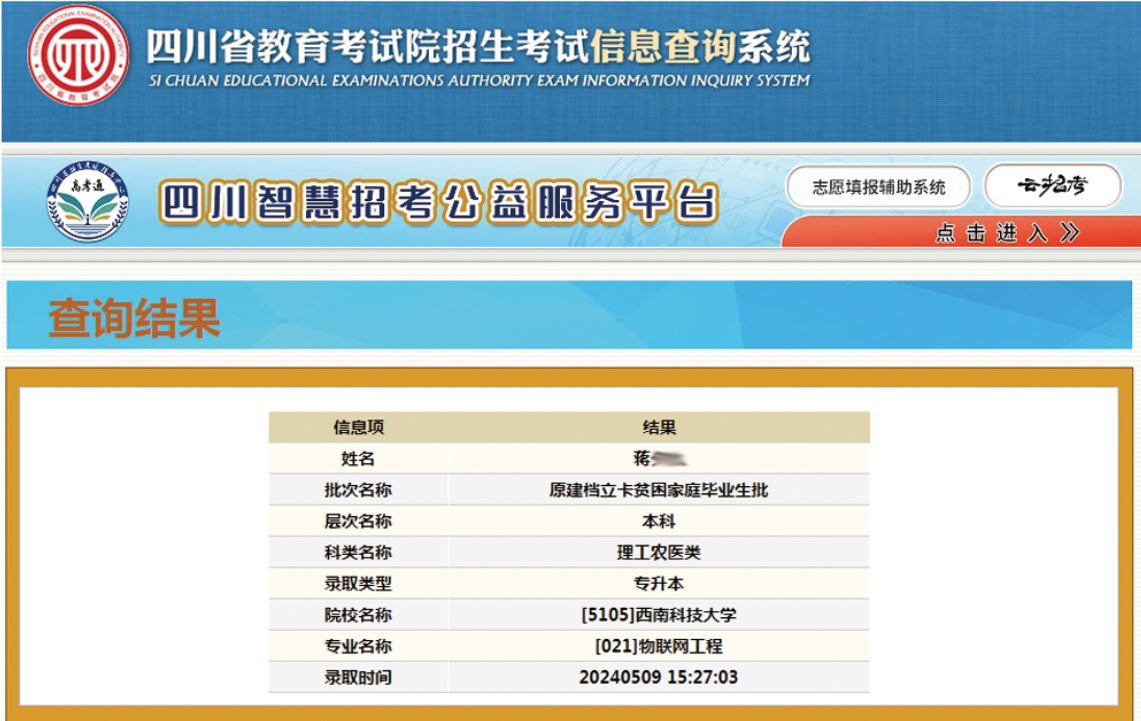Image resolution: width=1141 pixels, height=721 pixels.
Task: Click the 结果 column header
Action: click(658, 427)
